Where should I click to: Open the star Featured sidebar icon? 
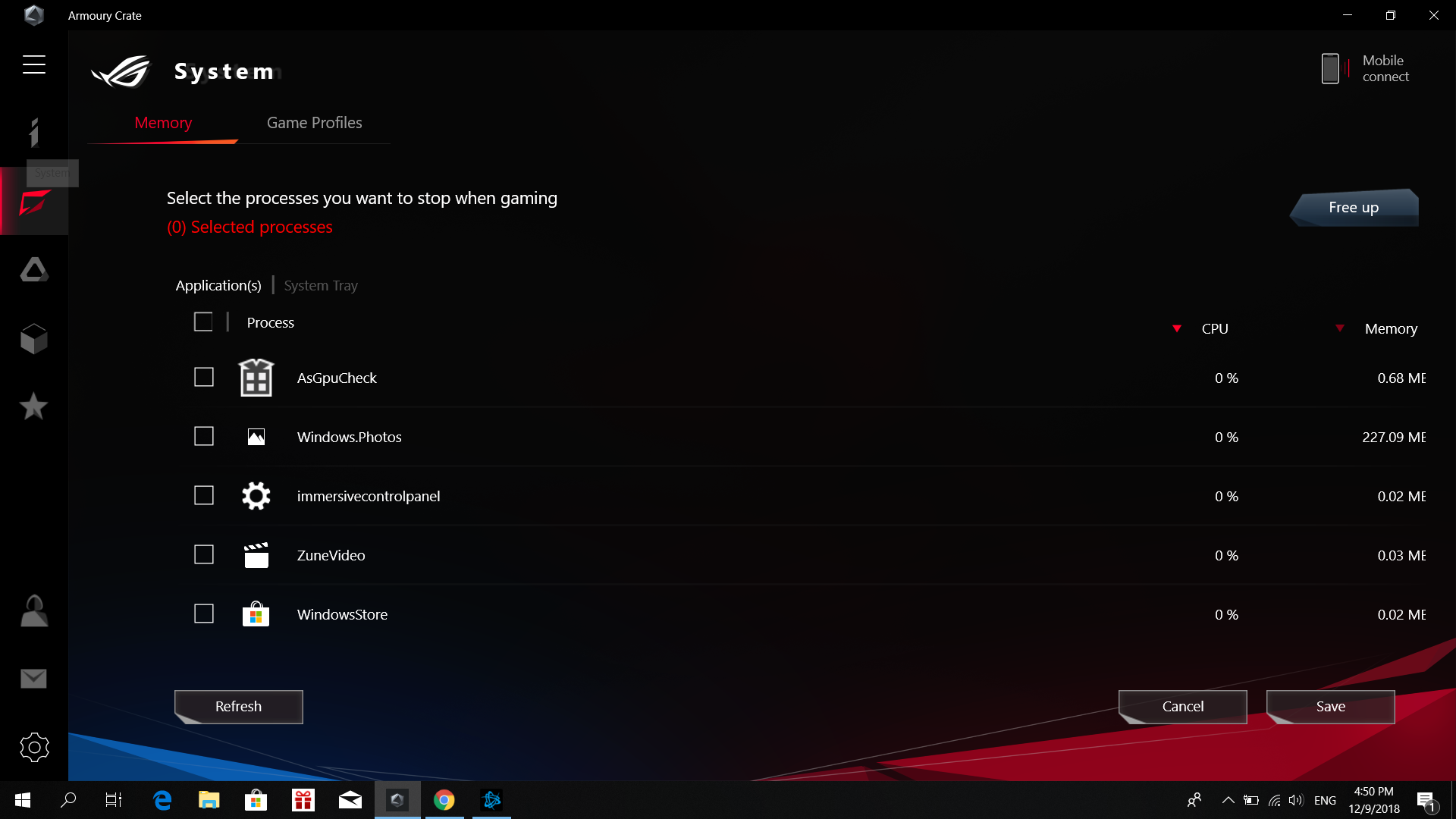tap(33, 406)
